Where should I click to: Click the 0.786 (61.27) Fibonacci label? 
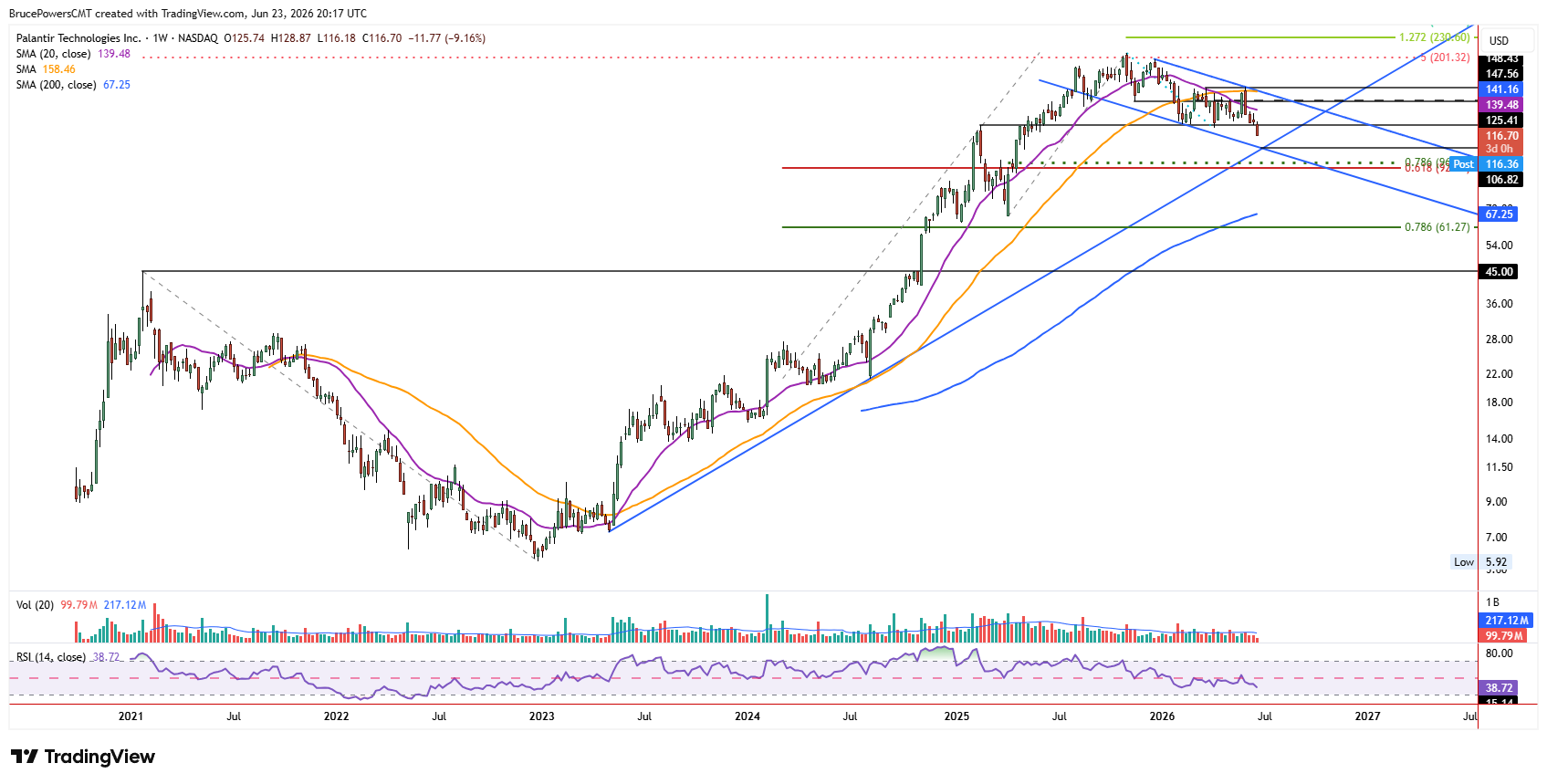[1437, 227]
